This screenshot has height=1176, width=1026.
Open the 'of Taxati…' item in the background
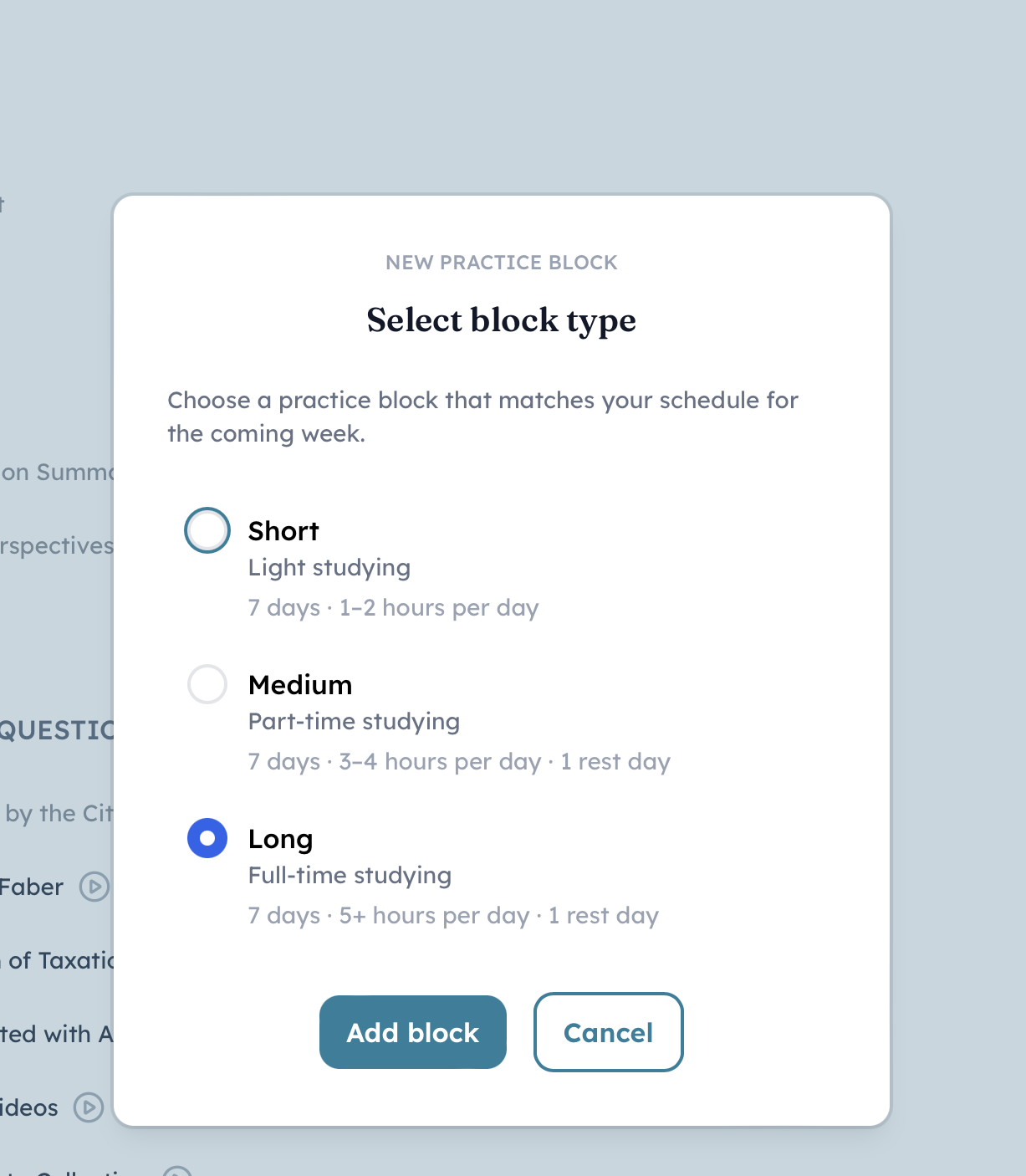coord(59,960)
